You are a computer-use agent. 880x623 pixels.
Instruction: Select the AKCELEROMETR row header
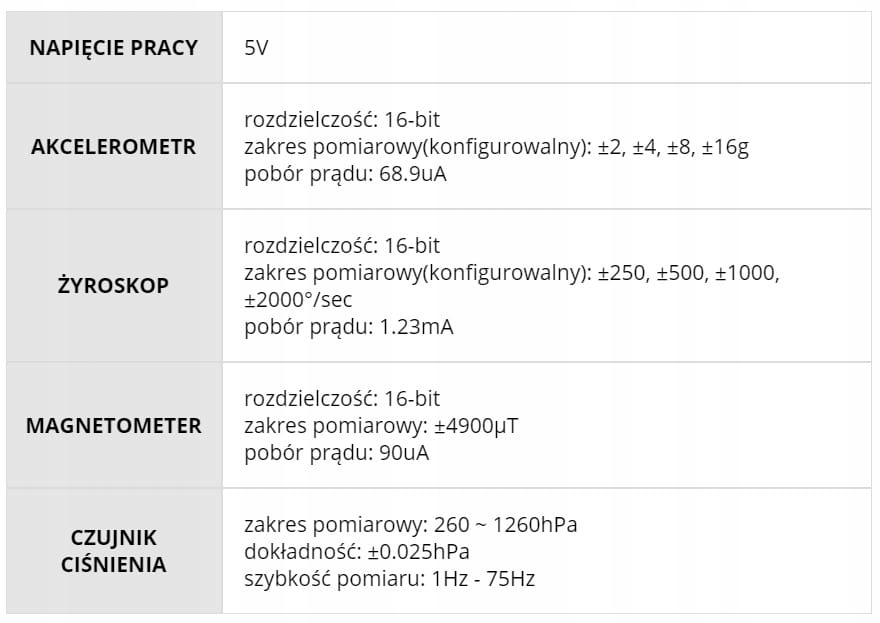coord(113,146)
